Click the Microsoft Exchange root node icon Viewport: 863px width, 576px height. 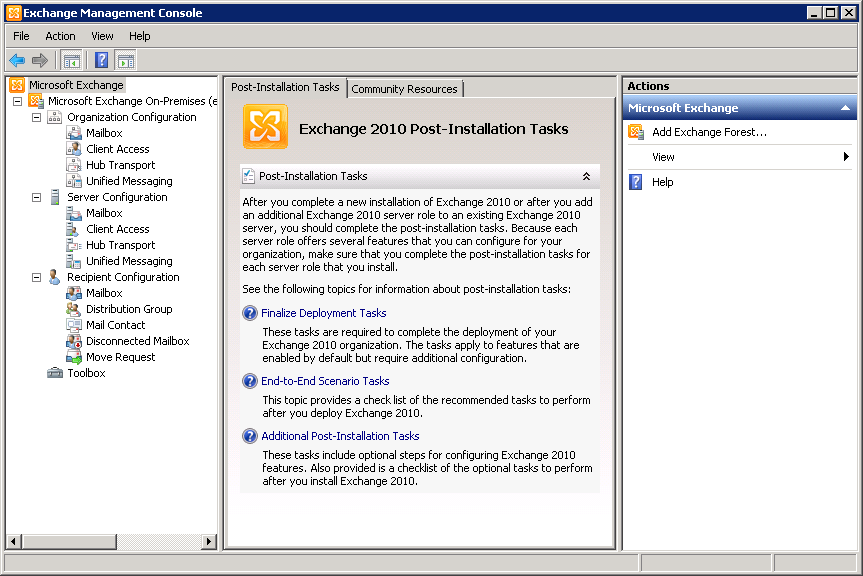pos(17,85)
